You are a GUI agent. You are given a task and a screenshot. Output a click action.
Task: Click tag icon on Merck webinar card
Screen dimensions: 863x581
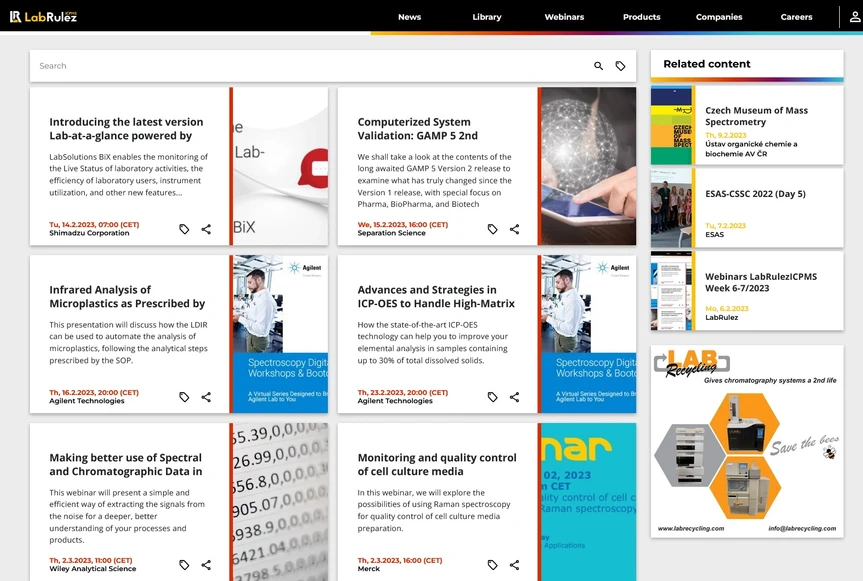493,564
